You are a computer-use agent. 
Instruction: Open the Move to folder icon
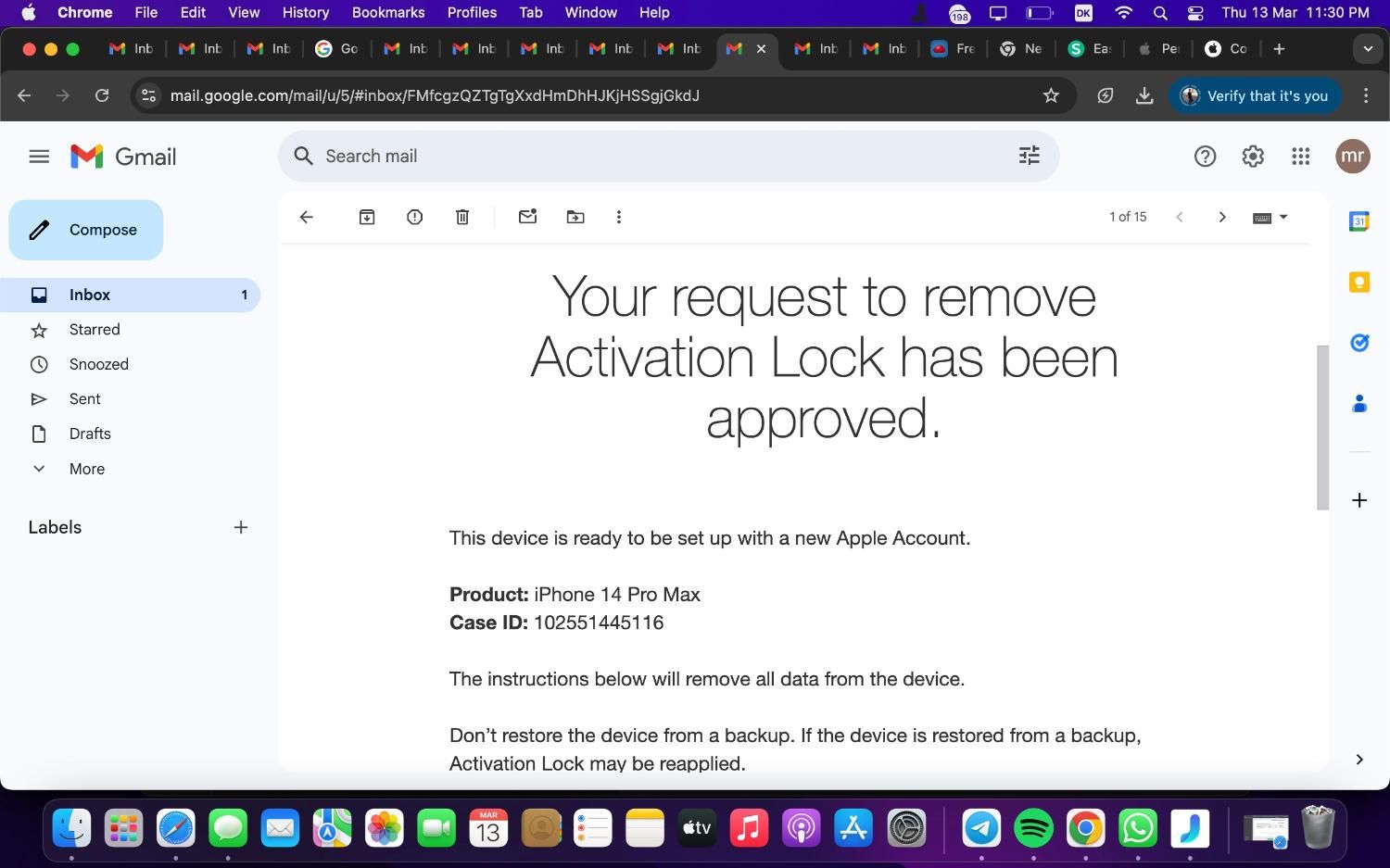[x=575, y=217]
